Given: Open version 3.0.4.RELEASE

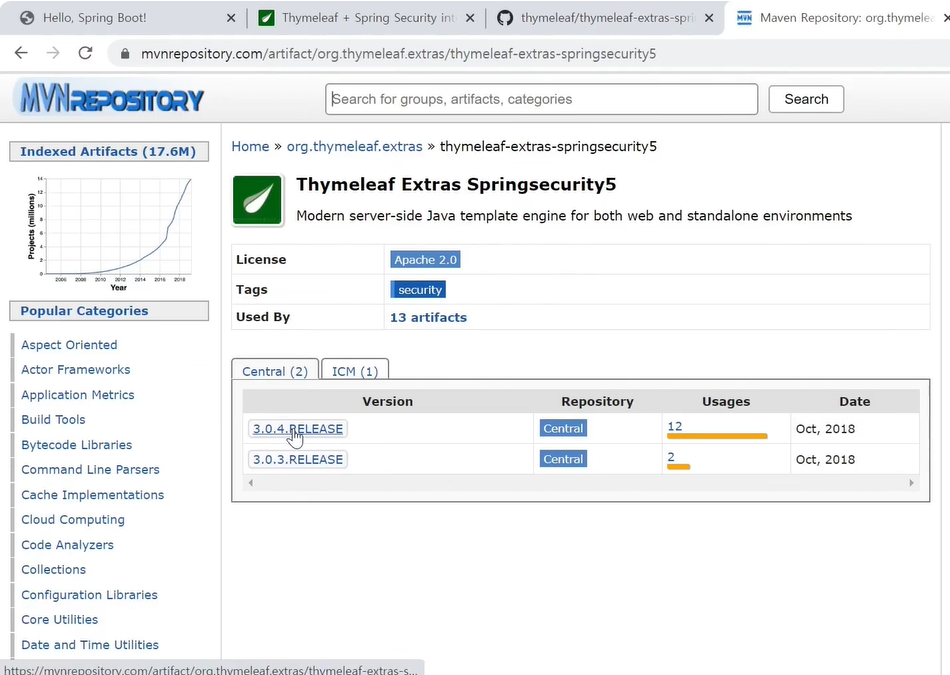Looking at the screenshot, I should click(297, 428).
